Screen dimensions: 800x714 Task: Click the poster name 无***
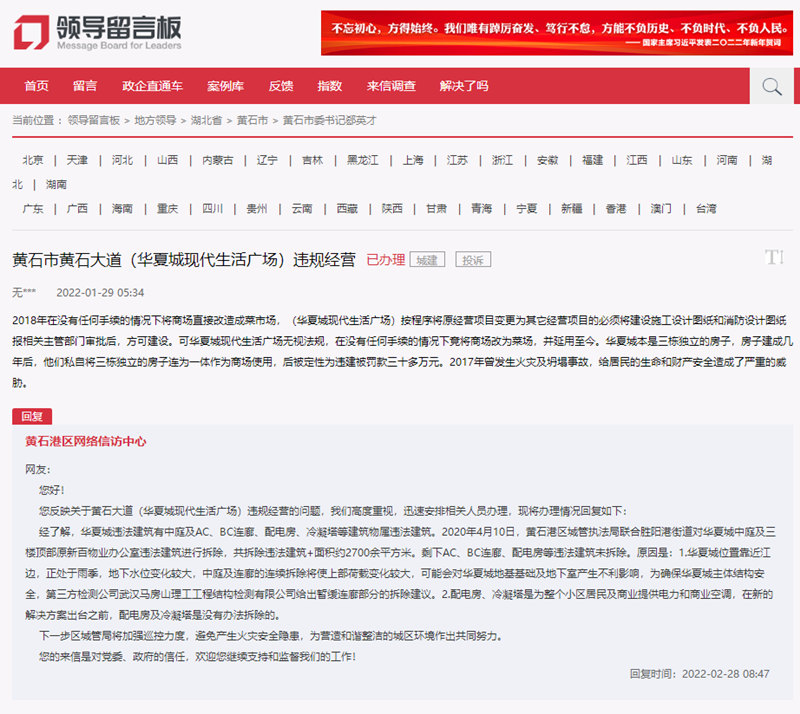[24, 293]
